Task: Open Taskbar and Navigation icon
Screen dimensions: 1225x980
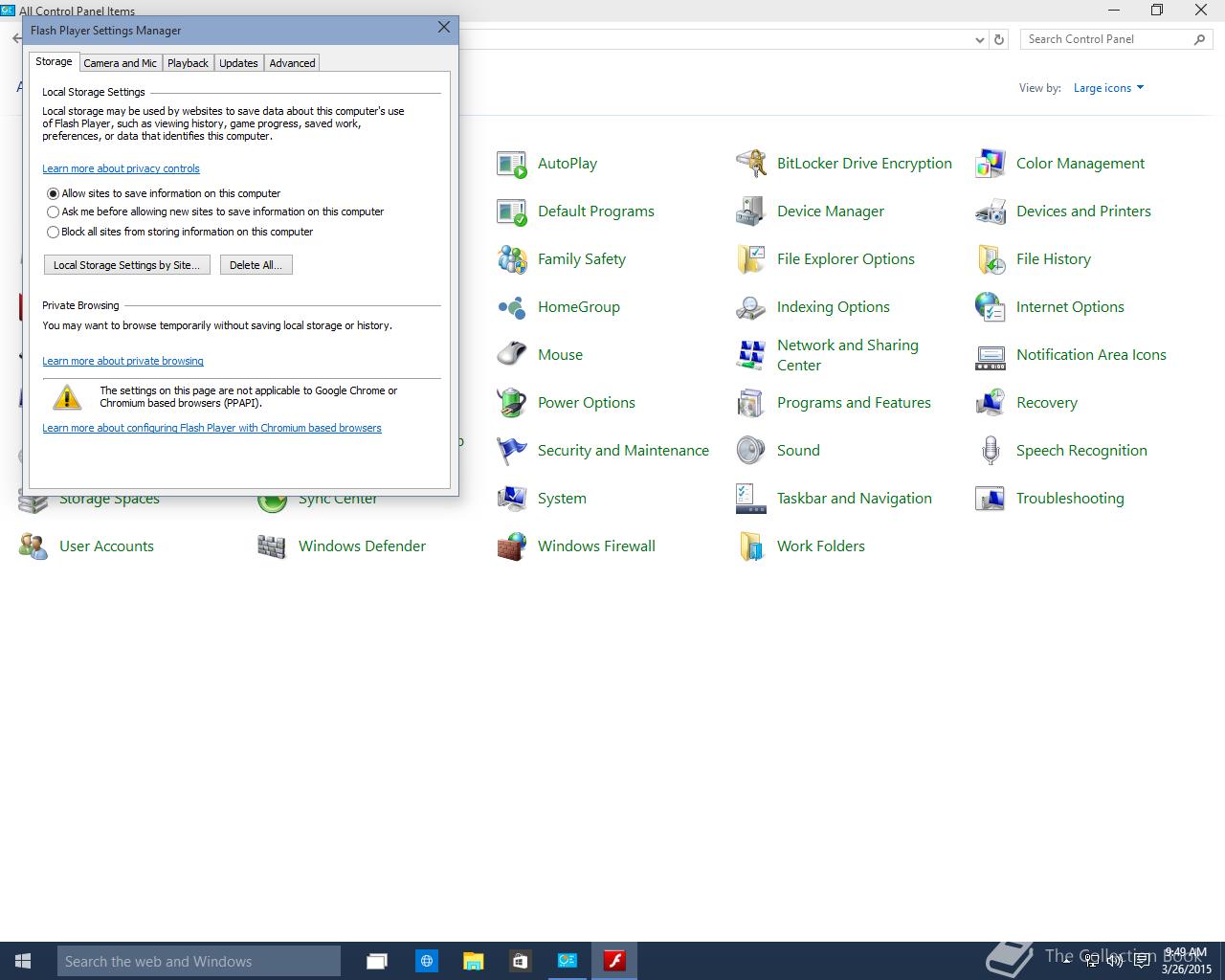Action: (x=751, y=499)
